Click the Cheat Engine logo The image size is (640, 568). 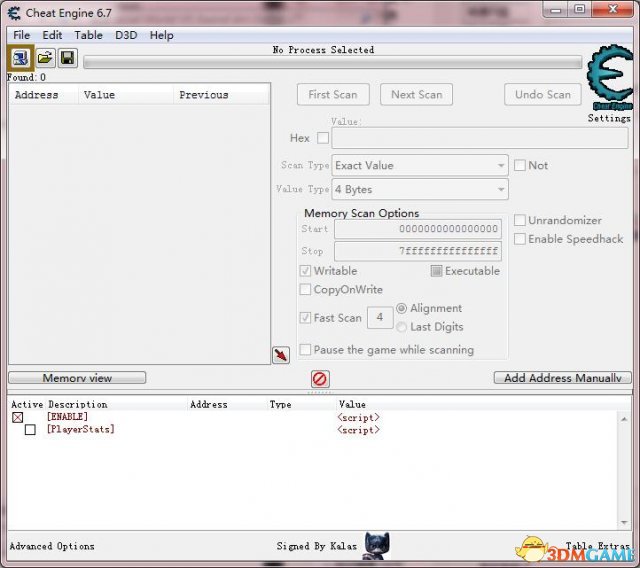610,78
